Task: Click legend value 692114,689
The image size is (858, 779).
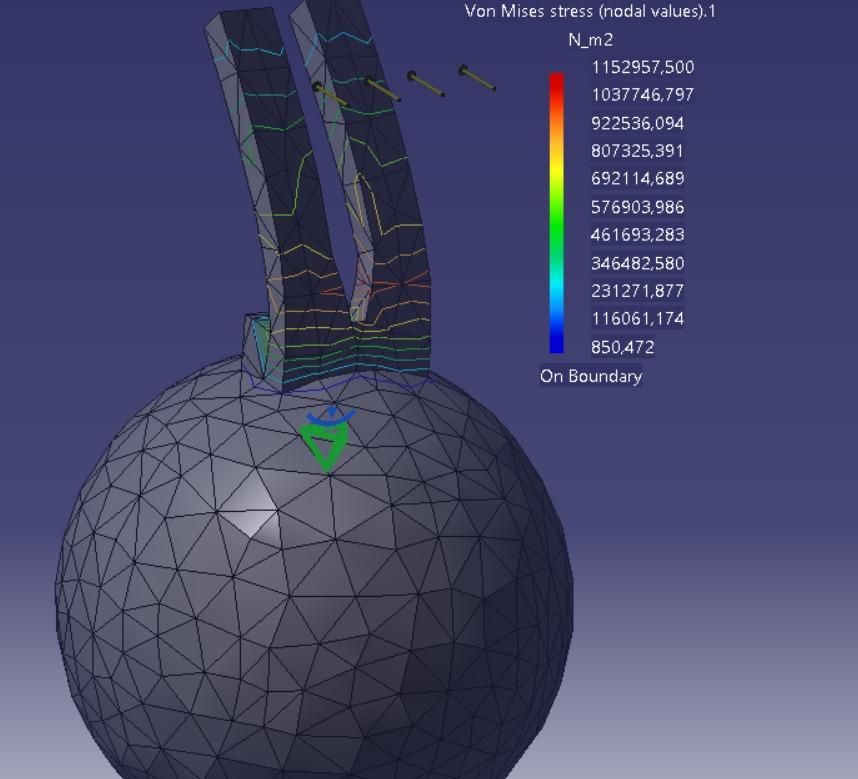Action: pos(637,178)
